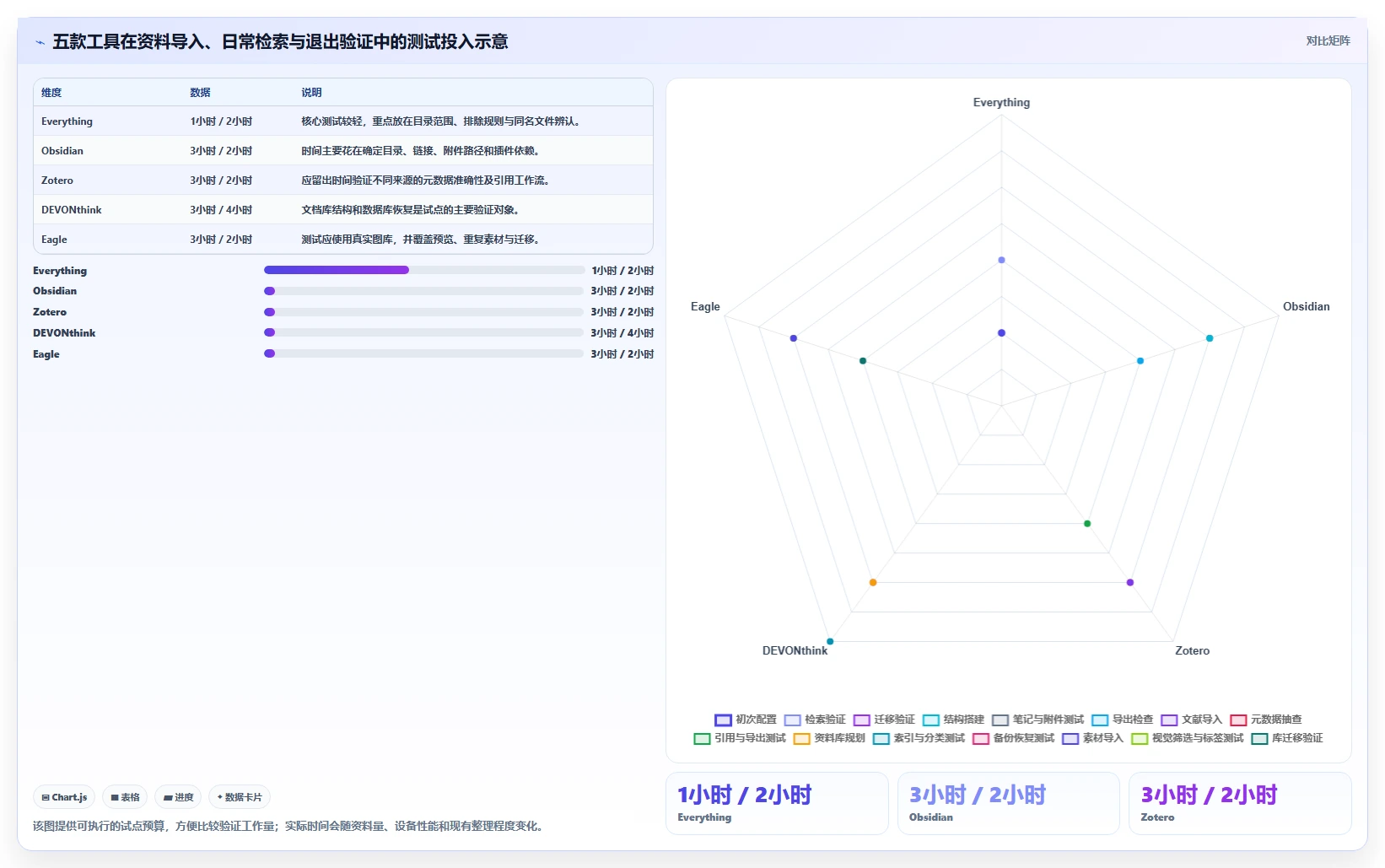Toggle 文献导入 legend series

click(1191, 720)
